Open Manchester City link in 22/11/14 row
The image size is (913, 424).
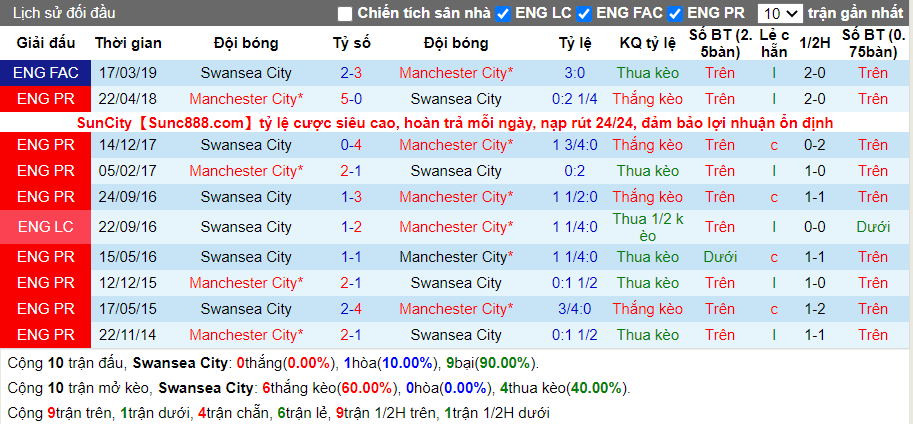pos(246,335)
